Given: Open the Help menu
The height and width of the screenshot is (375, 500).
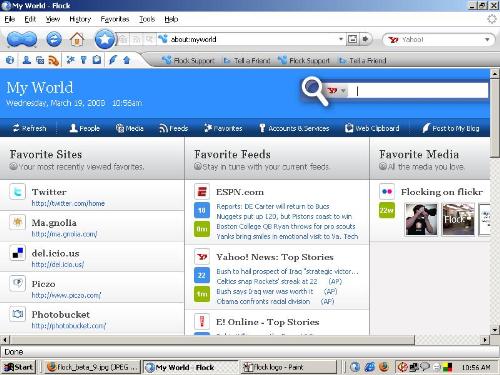Looking at the screenshot, I should coord(171,19).
